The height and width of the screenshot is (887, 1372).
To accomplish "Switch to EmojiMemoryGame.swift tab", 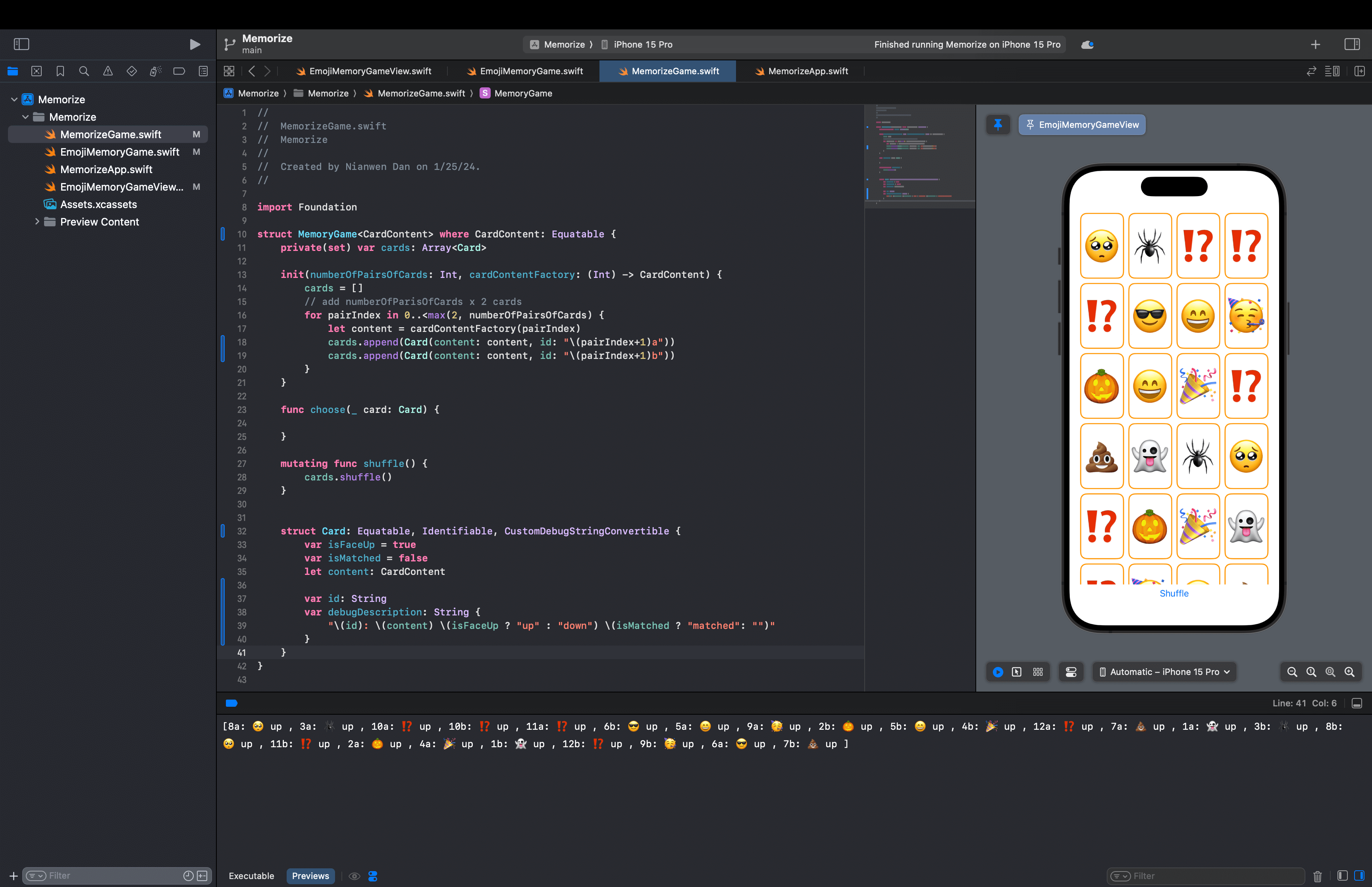I will [x=525, y=71].
